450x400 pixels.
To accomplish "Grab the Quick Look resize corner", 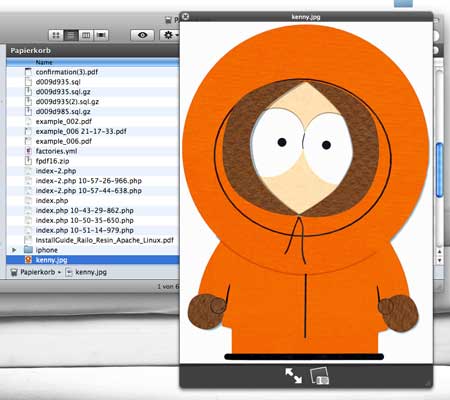I will tap(428, 383).
